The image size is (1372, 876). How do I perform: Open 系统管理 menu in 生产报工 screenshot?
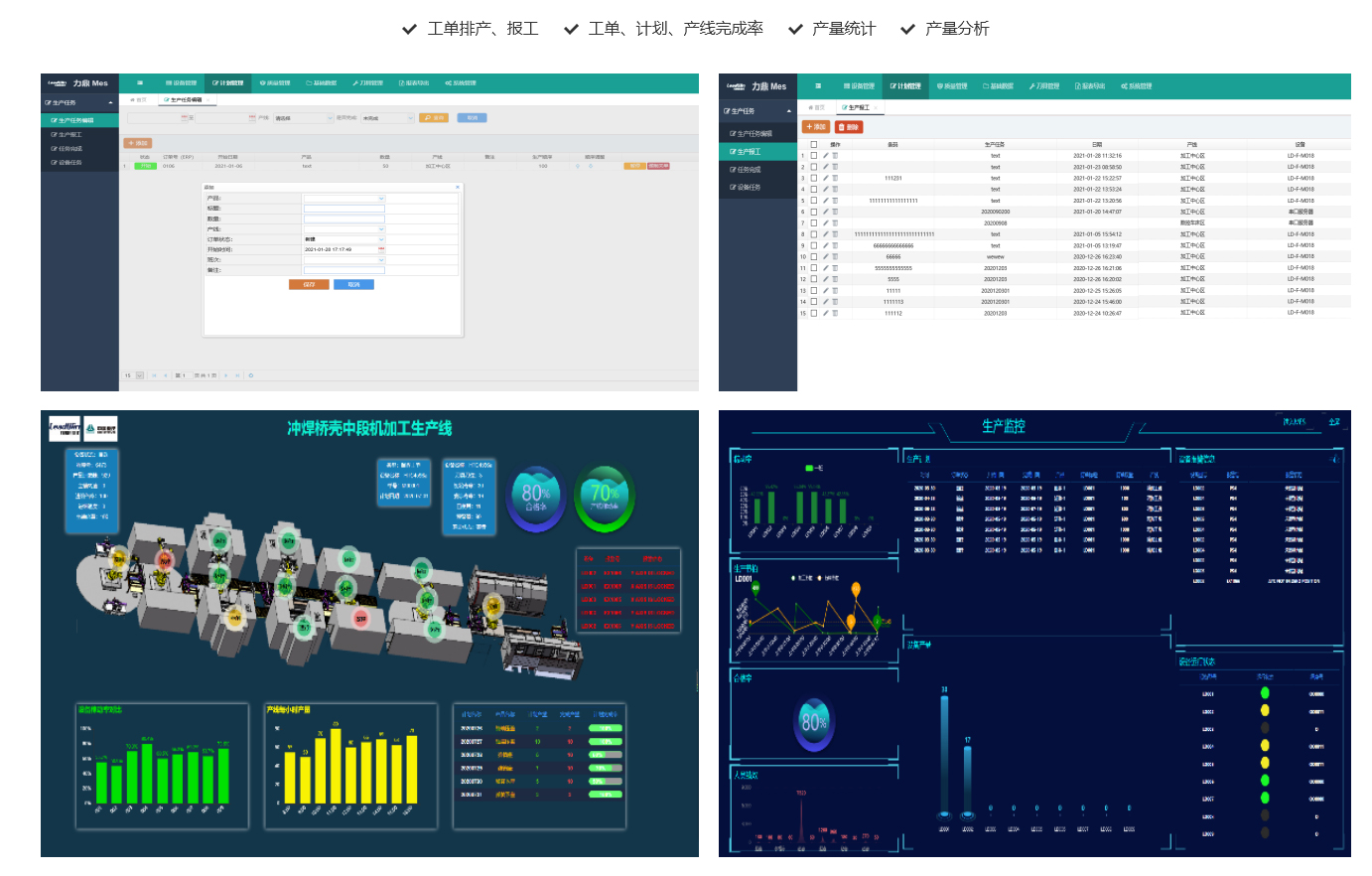click(1137, 86)
